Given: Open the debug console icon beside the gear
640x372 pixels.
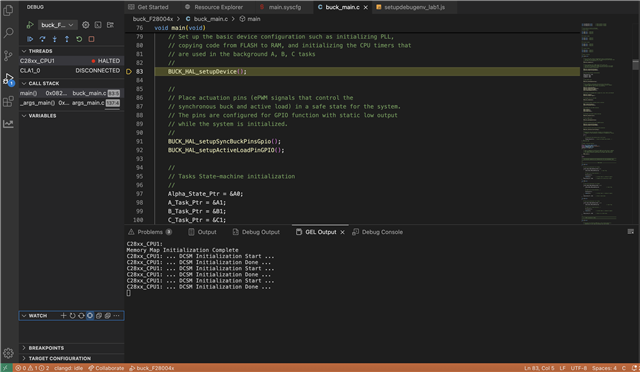Looking at the screenshot, I should click(98, 25).
